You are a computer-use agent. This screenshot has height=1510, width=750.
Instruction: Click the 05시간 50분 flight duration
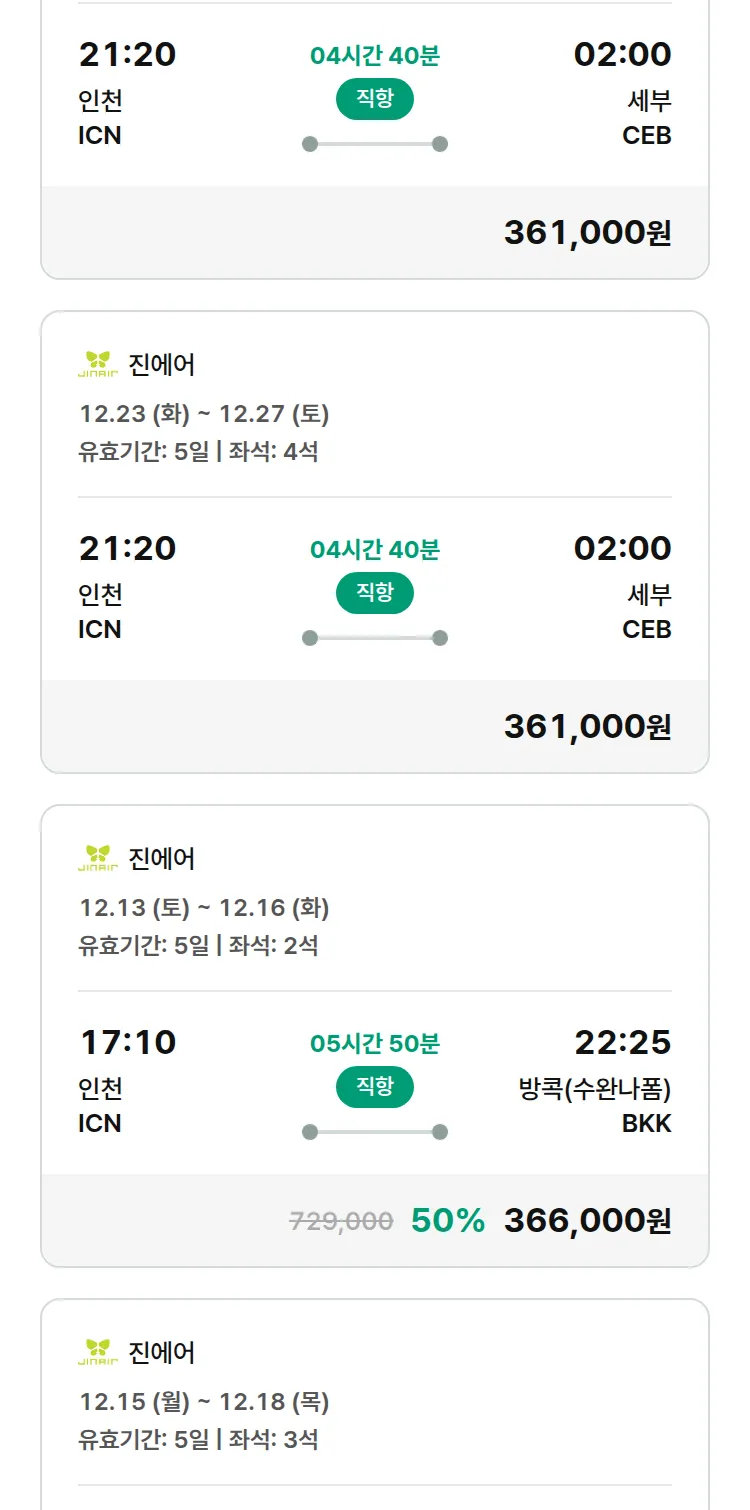coord(375,1043)
